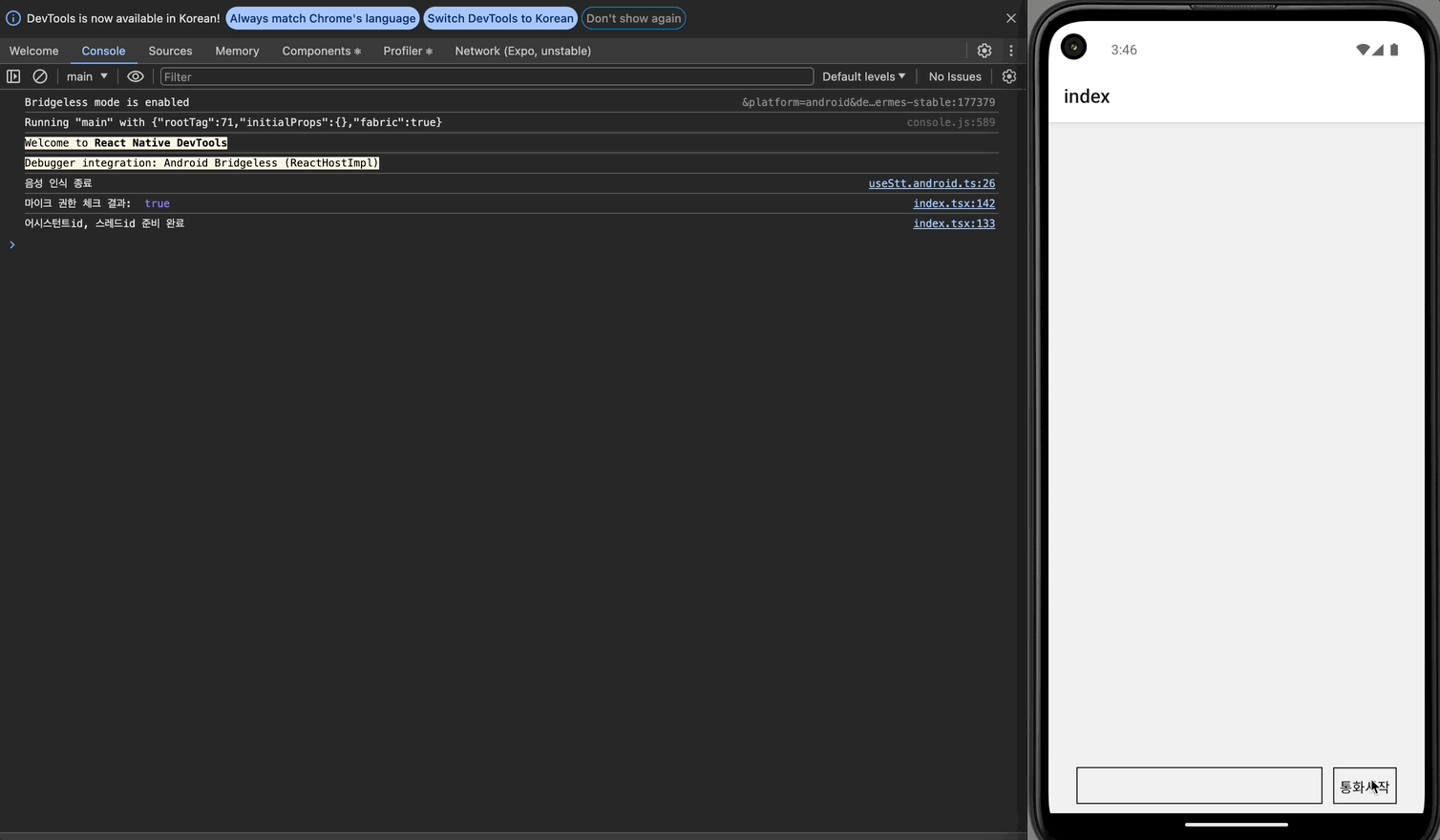Switch to the Memory tab
This screenshot has height=840, width=1440.
click(237, 51)
